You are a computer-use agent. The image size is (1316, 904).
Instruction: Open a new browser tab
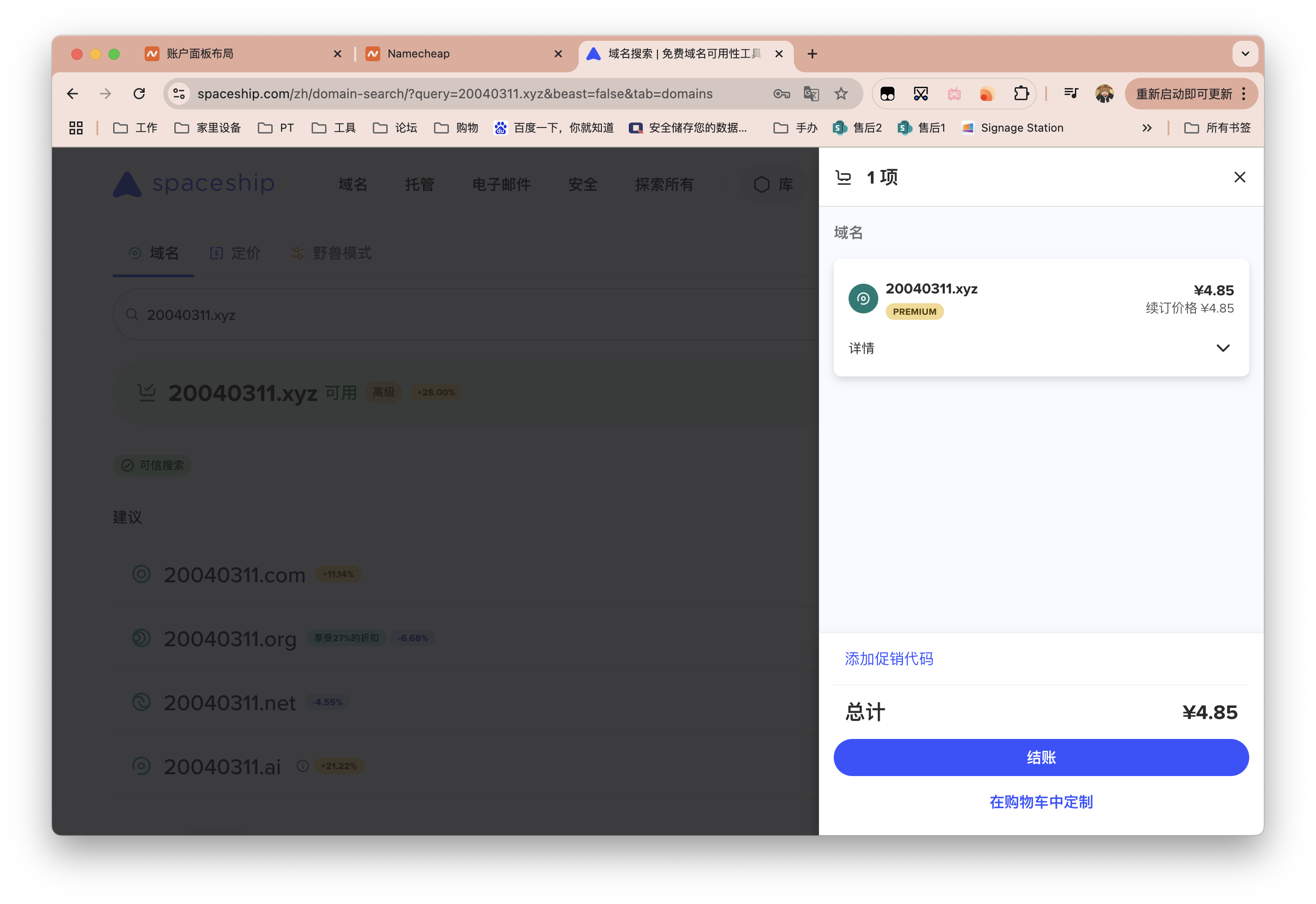point(812,54)
